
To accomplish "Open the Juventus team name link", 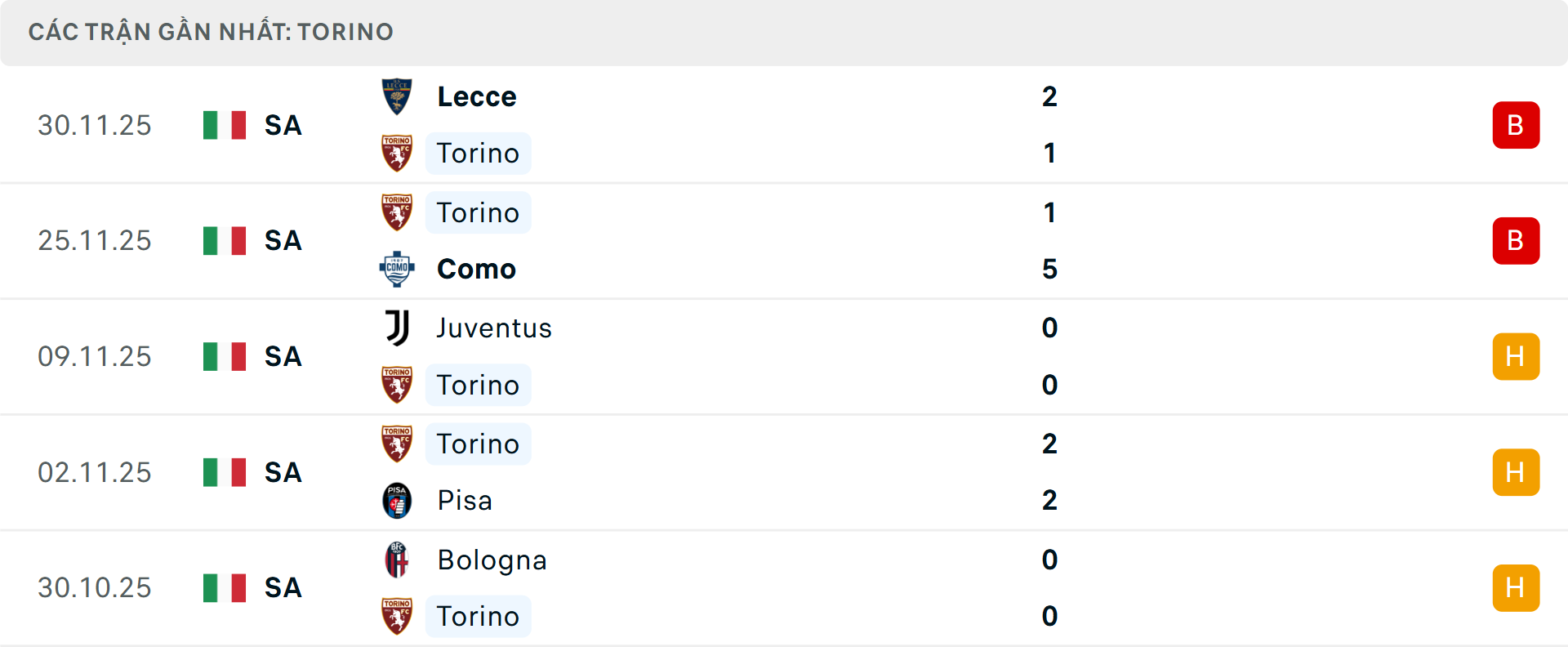I will (x=494, y=328).
